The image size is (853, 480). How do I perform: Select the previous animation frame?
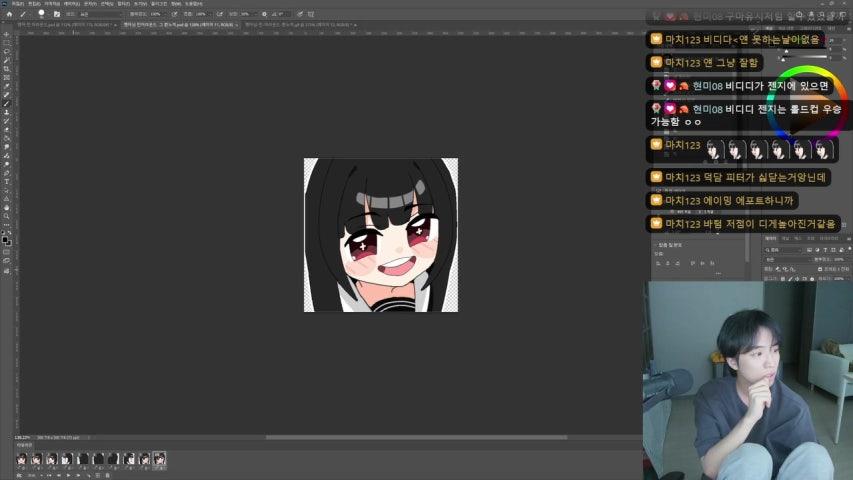[59, 475]
